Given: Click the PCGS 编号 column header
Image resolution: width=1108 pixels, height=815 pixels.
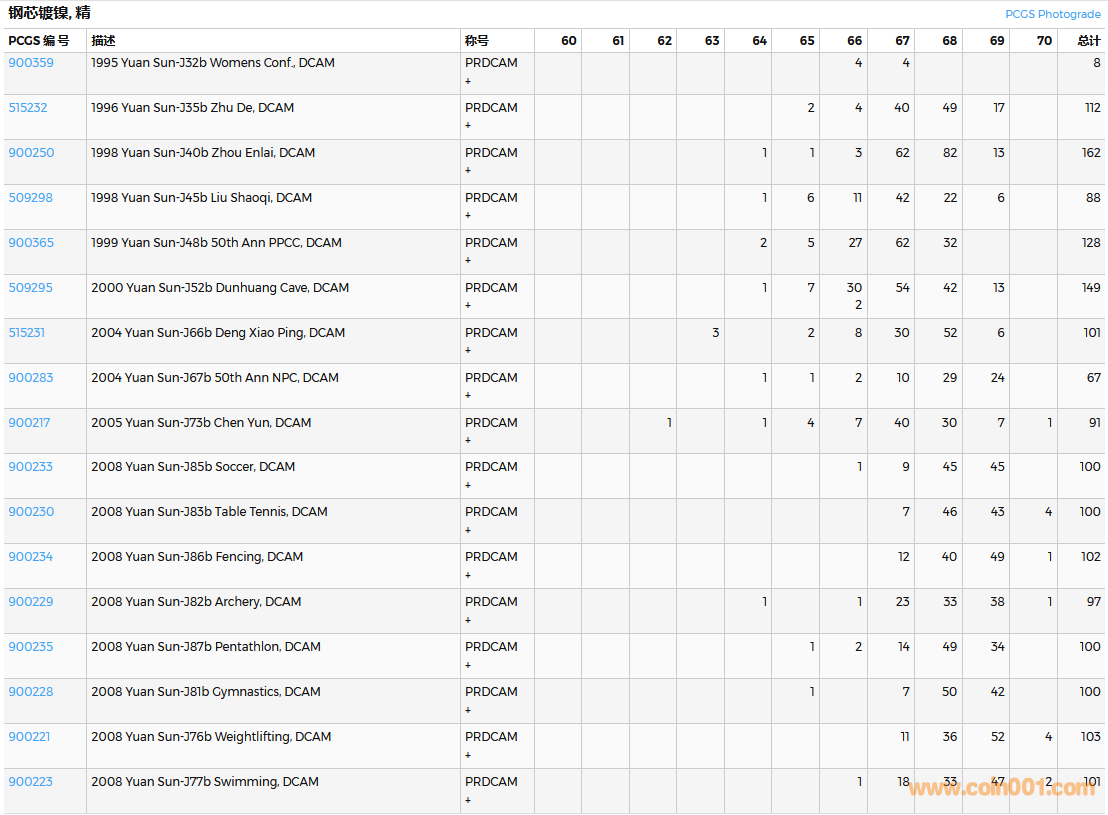Looking at the screenshot, I should pyautogui.click(x=39, y=41).
